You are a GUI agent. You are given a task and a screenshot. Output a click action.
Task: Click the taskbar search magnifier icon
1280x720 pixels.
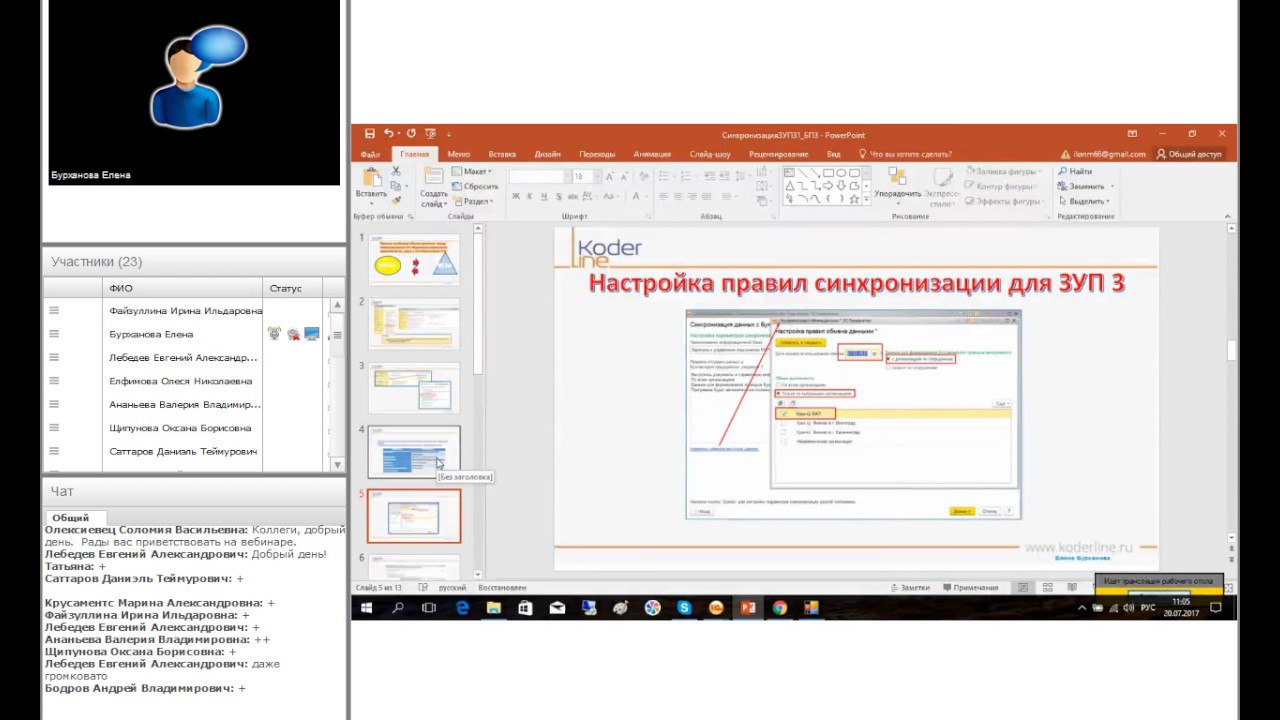tap(398, 608)
